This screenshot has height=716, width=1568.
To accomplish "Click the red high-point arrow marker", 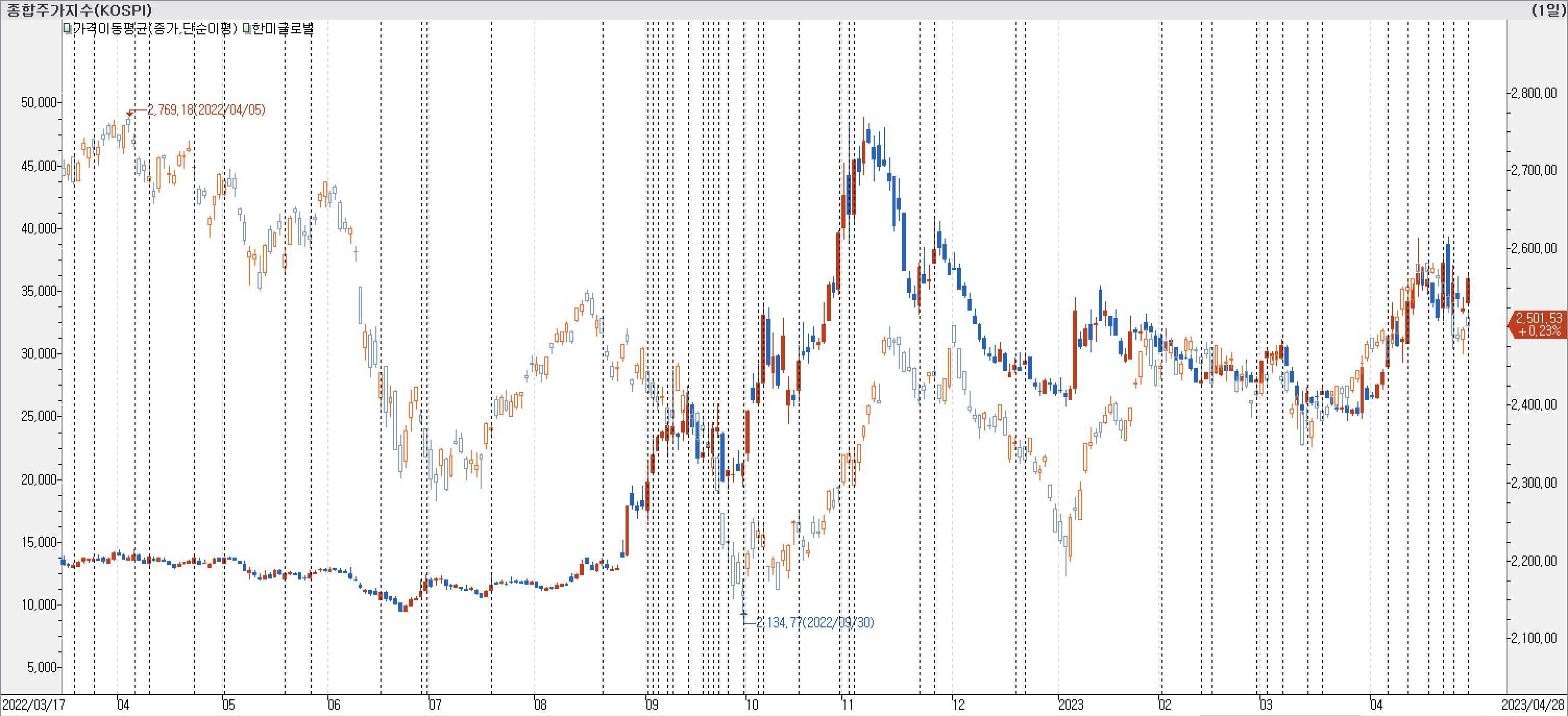I will [x=130, y=113].
